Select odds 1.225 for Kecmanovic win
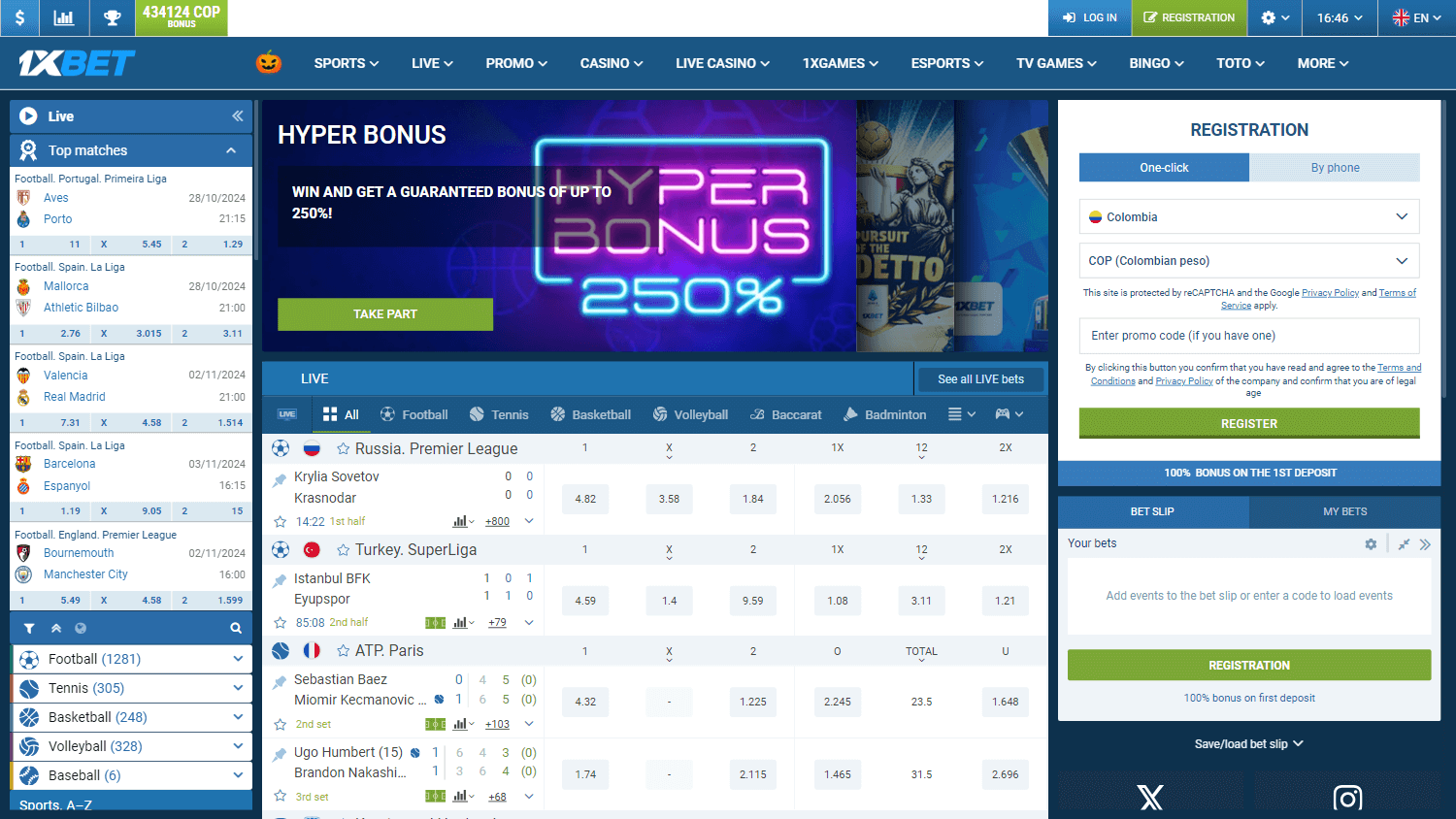 pyautogui.click(x=753, y=702)
